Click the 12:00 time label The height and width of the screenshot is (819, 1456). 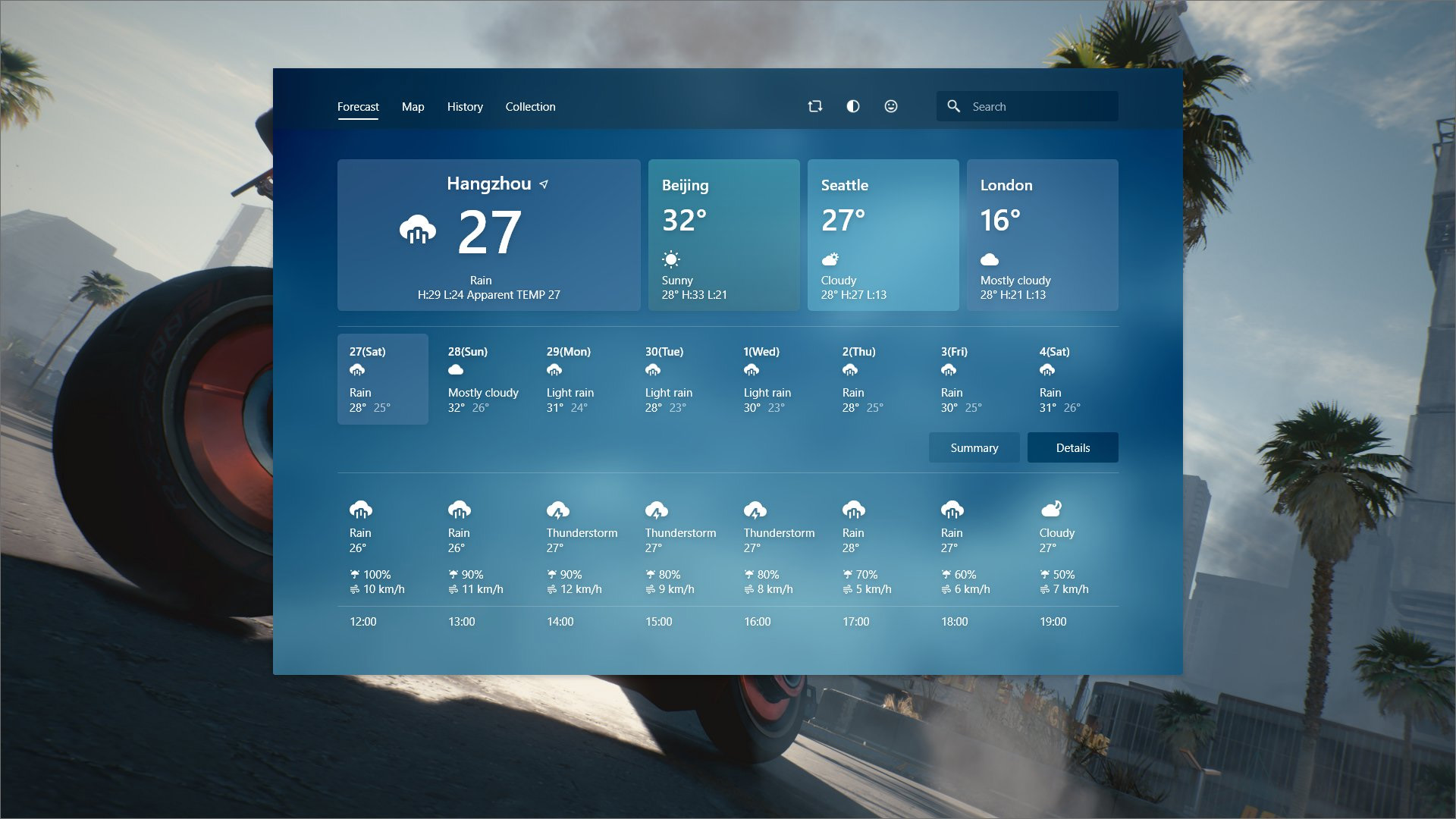[363, 622]
